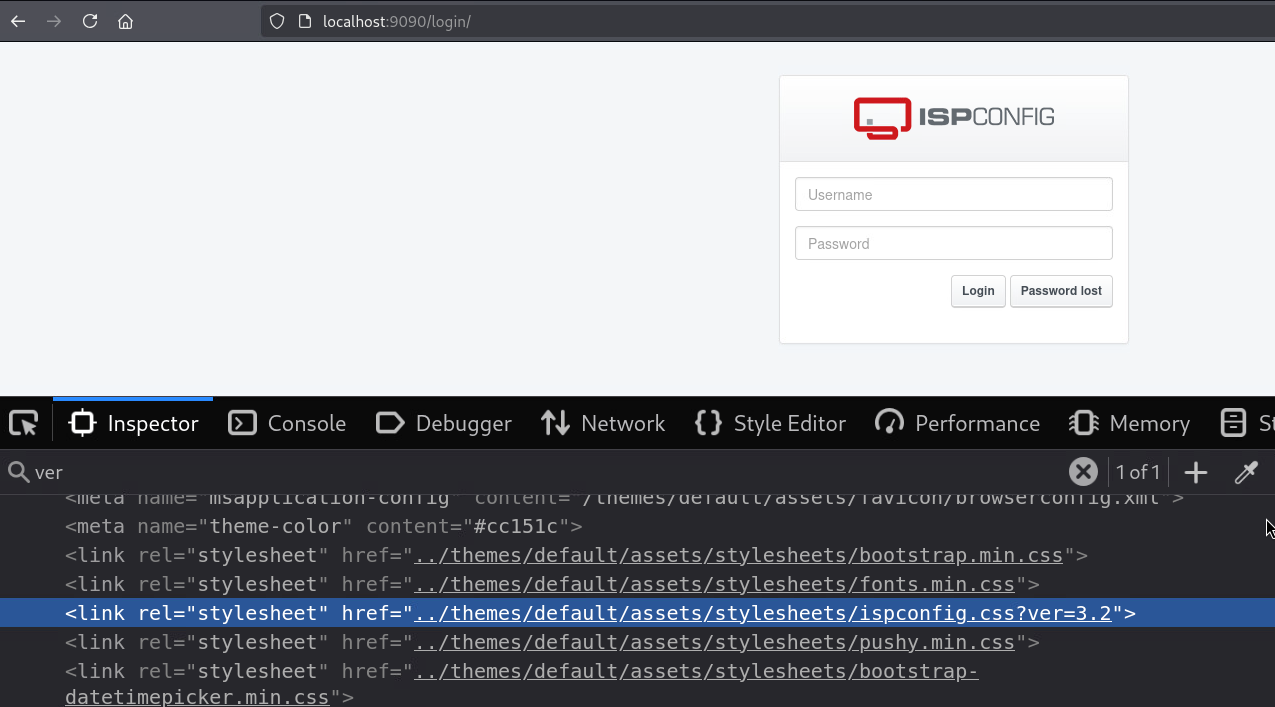Click the browser back arrow

[x=18, y=21]
